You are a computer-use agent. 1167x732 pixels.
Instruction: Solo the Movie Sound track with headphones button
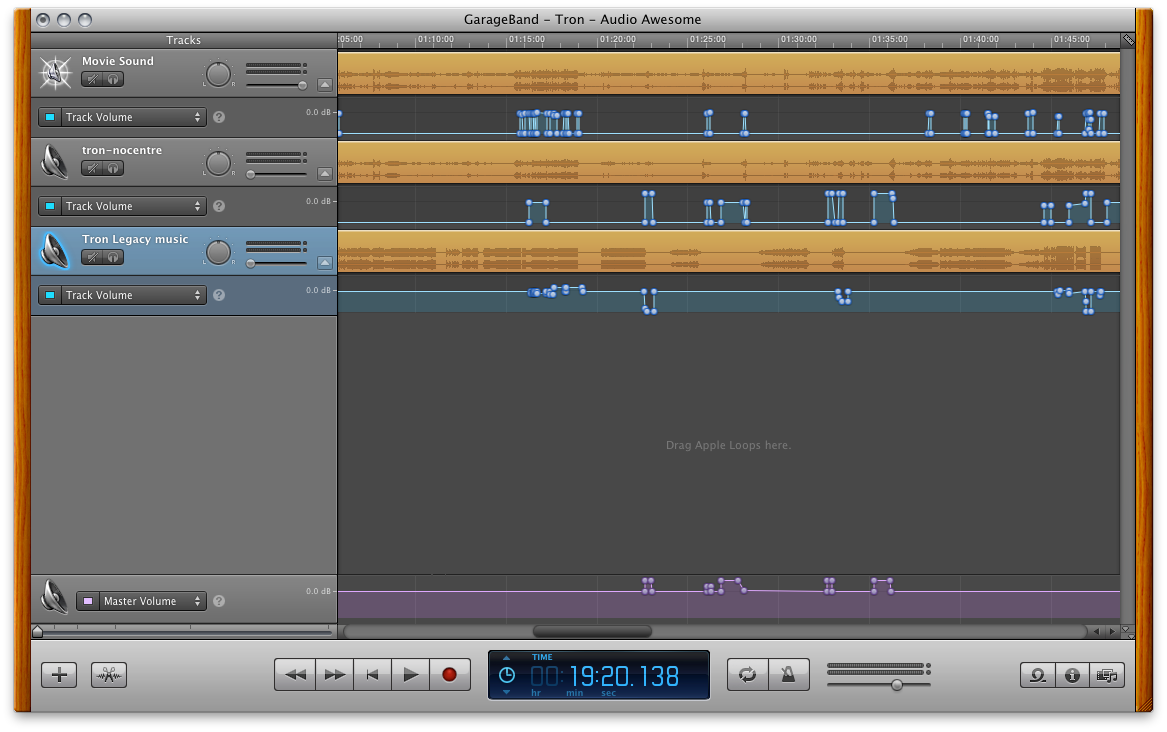(113, 79)
